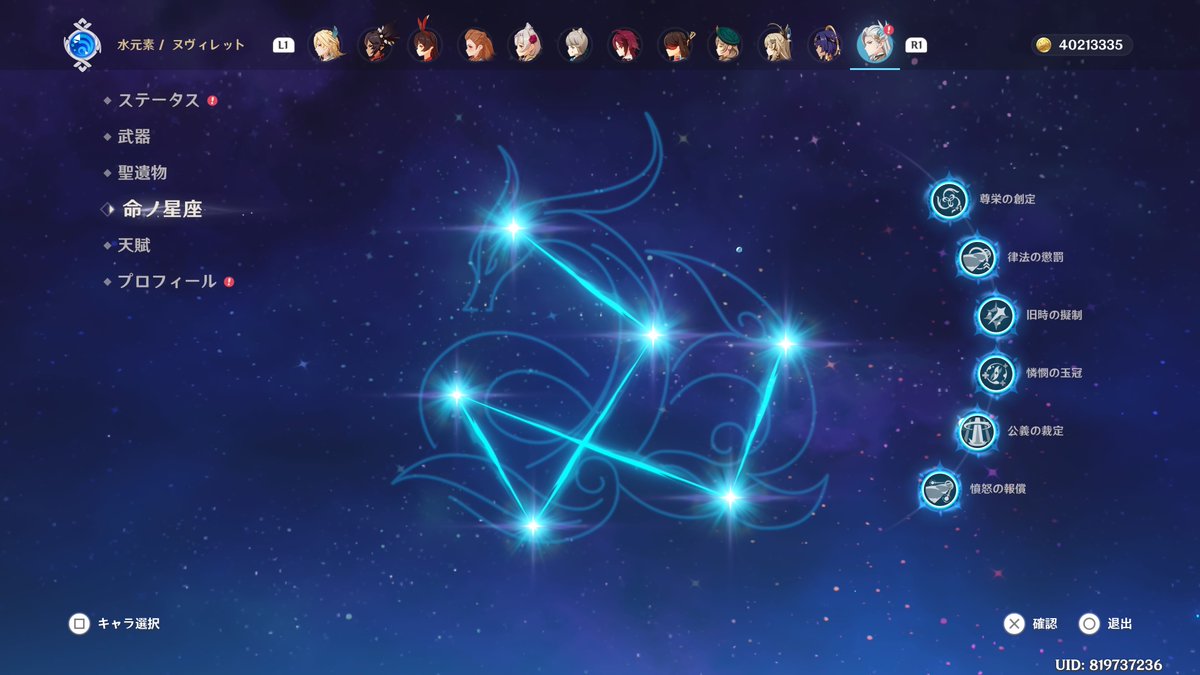
Task: Open the 憐憫の玉冠 constellation icon
Action: (x=995, y=373)
